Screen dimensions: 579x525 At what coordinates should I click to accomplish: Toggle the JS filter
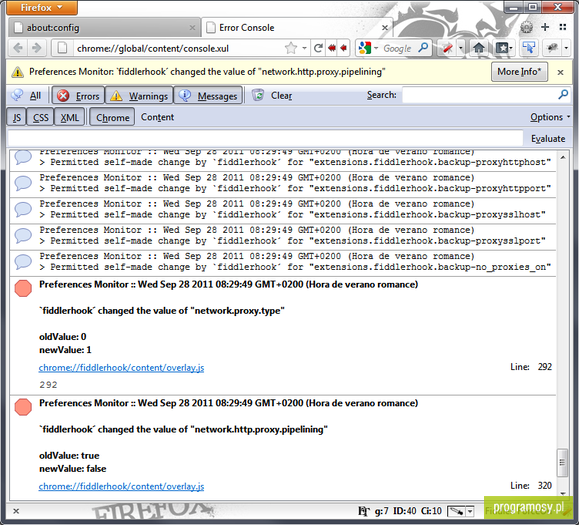tap(17, 117)
